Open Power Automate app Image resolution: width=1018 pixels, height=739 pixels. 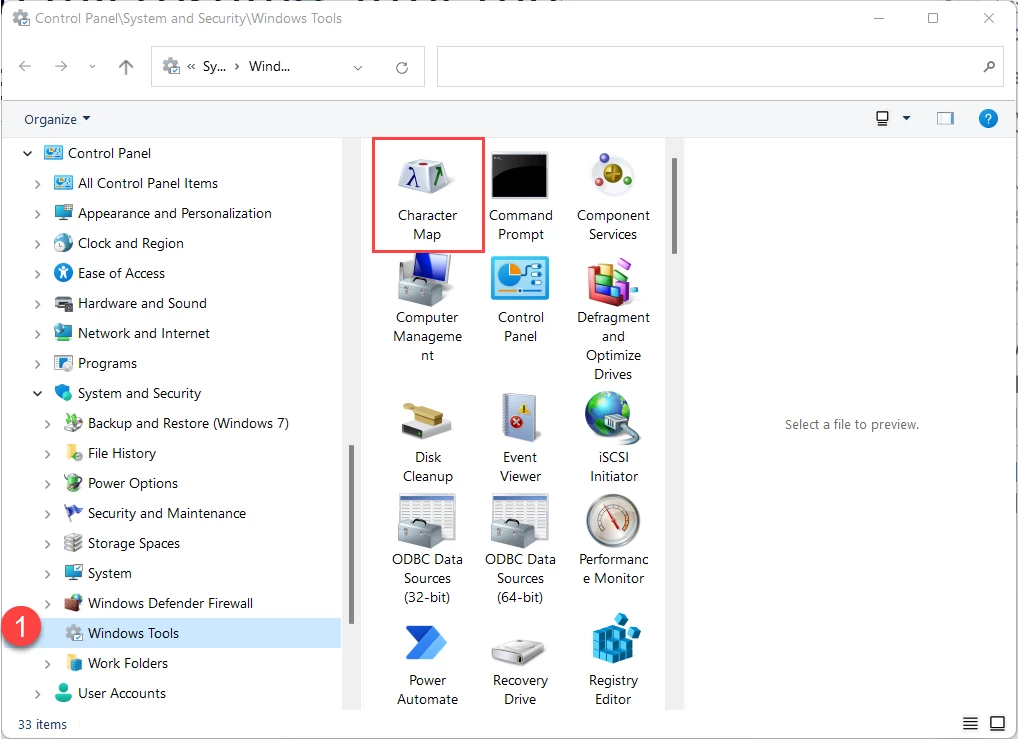427,665
